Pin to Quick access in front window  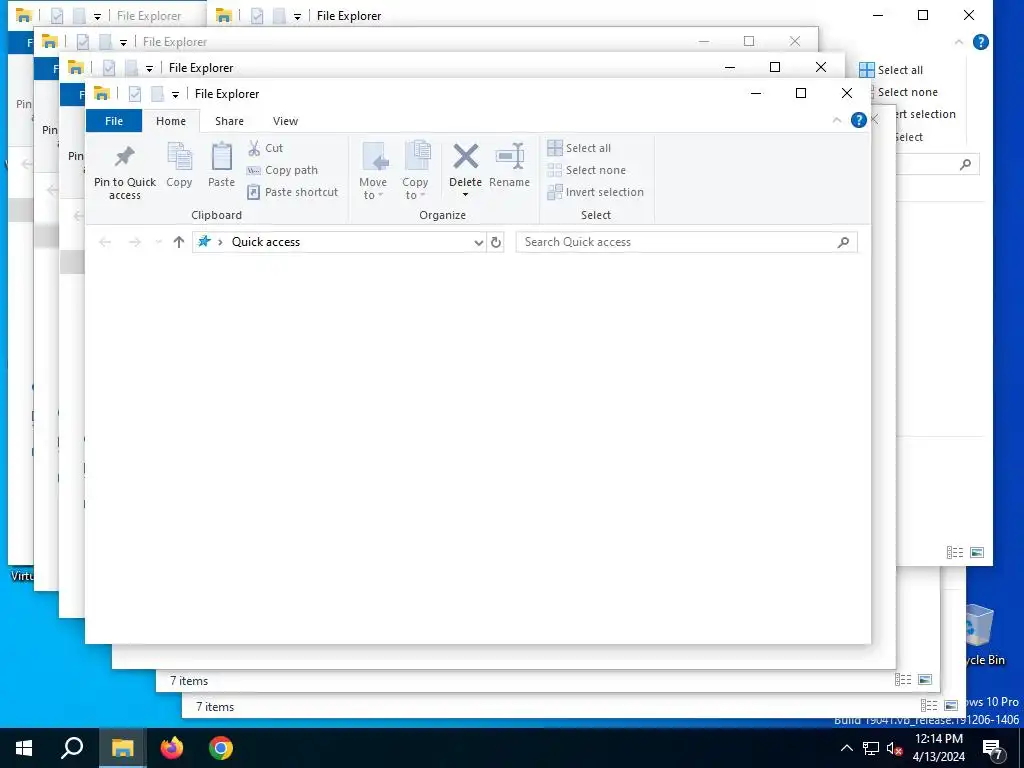pos(125,170)
